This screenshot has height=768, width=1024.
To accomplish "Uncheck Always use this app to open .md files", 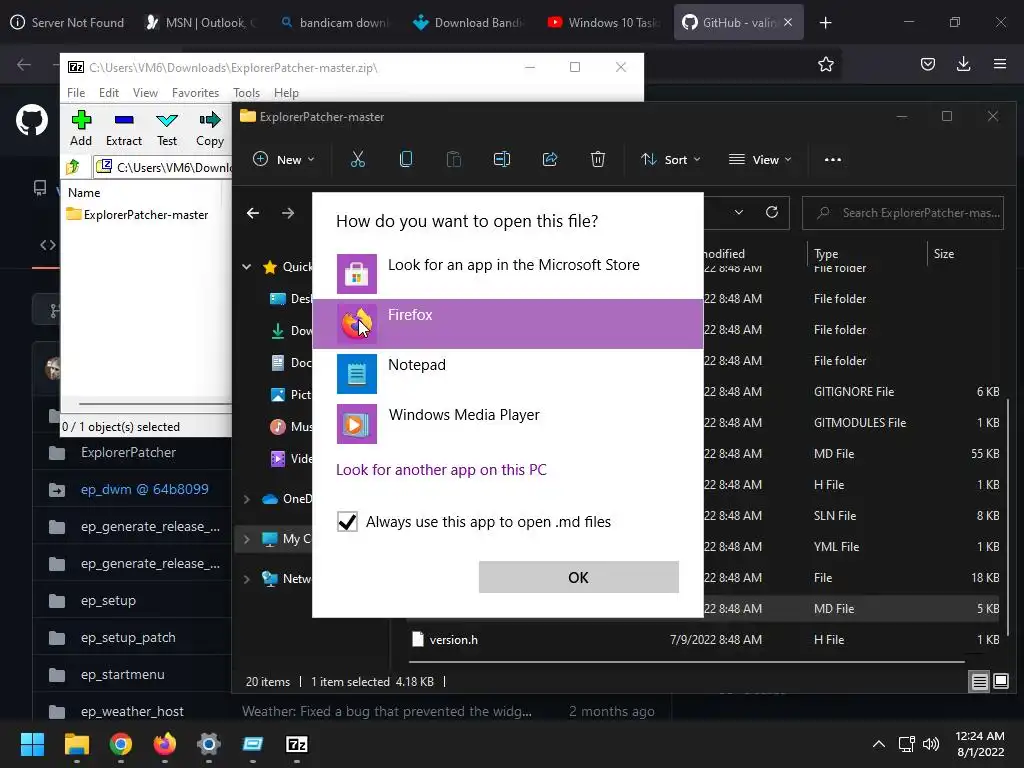I will coord(347,522).
